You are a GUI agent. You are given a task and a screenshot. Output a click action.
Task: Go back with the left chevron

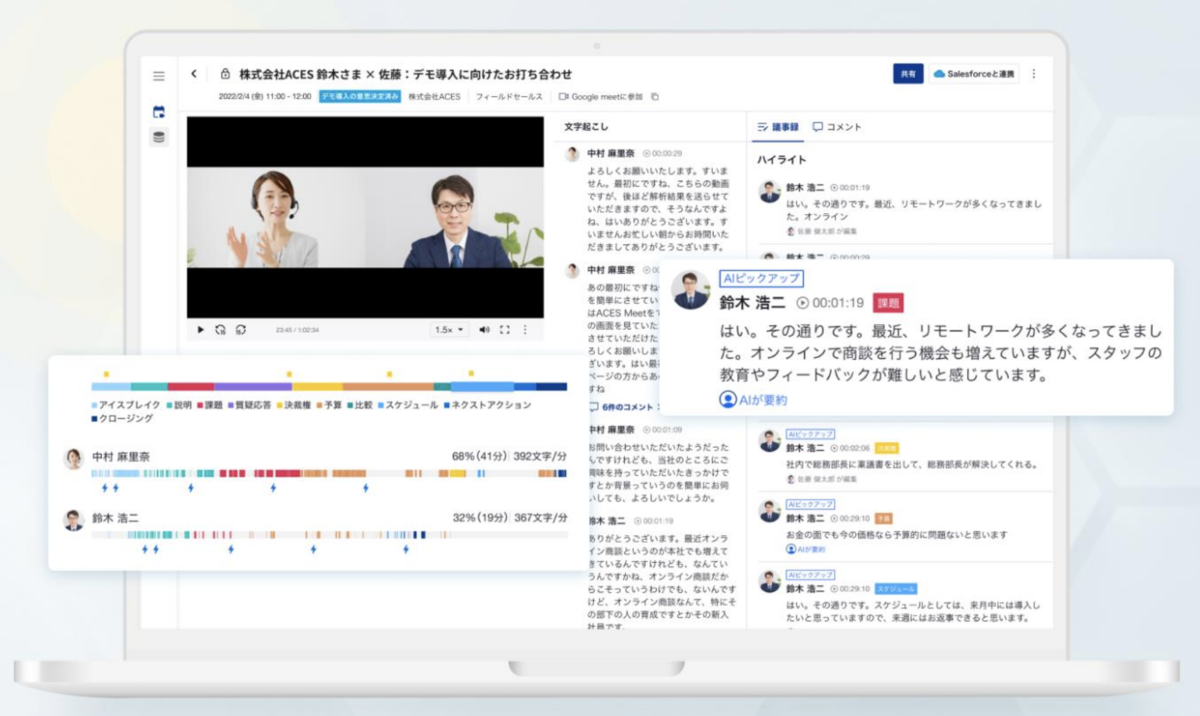coord(193,73)
